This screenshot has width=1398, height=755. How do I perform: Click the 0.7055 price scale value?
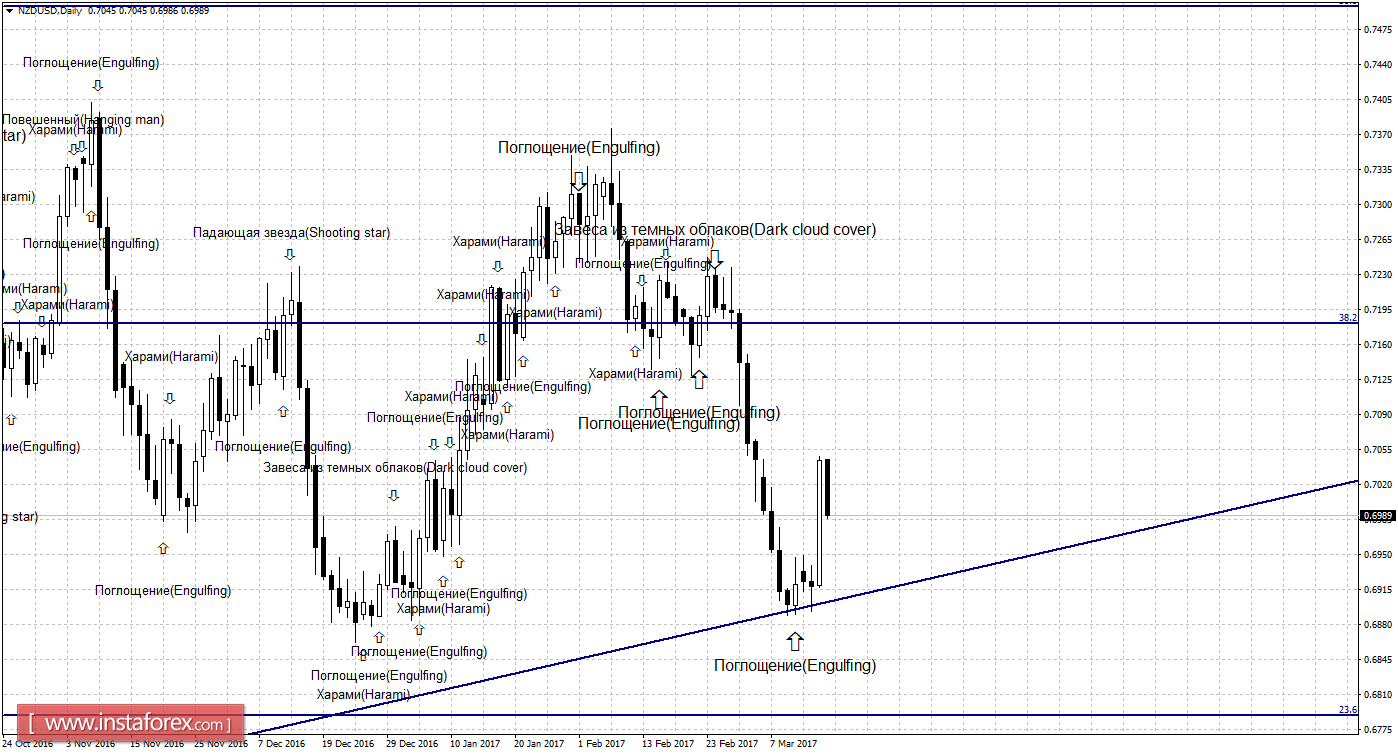click(x=1379, y=449)
